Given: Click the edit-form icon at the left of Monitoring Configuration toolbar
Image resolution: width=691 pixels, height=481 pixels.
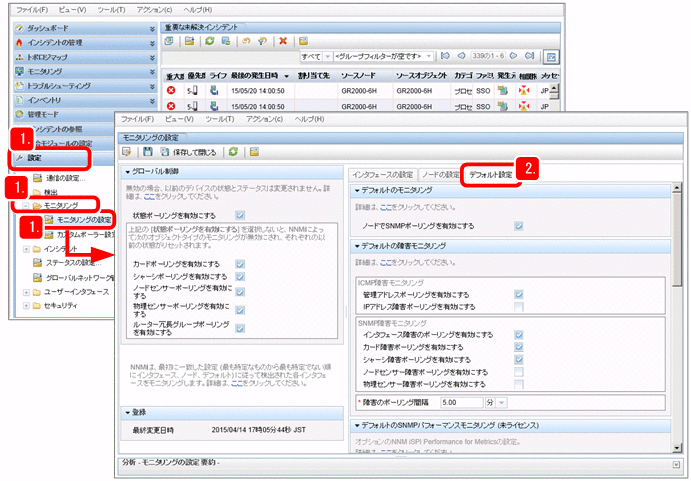Looking at the screenshot, I should 126,152.
